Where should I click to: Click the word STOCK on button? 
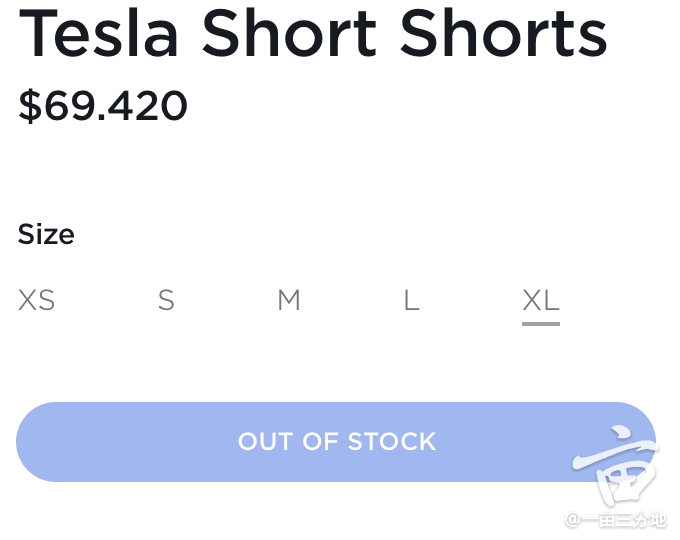click(x=392, y=442)
